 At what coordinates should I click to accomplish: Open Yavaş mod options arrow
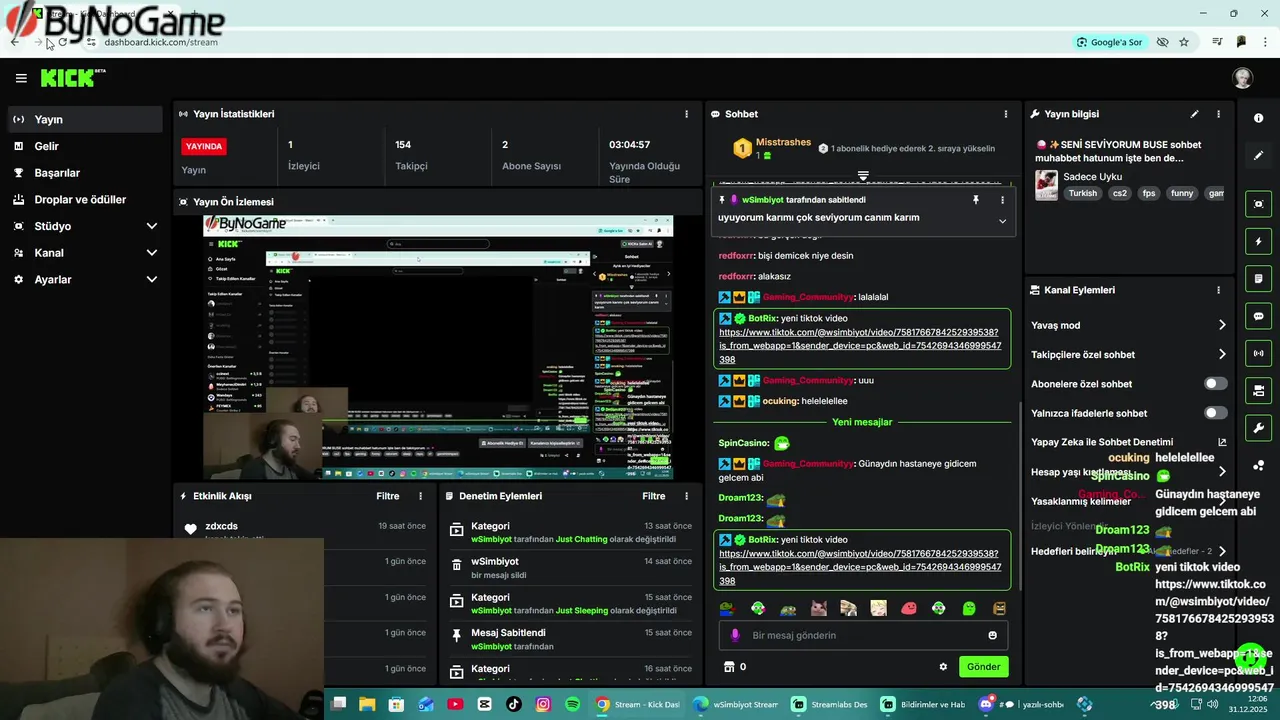(1221, 325)
